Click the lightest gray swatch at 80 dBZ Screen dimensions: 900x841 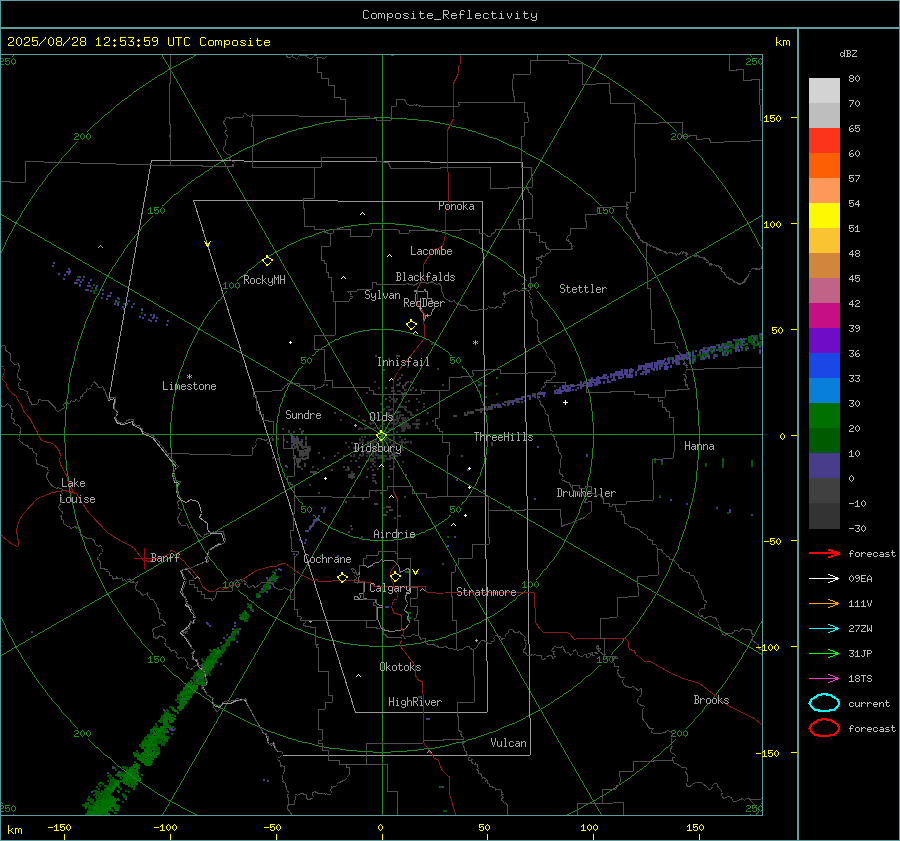(824, 91)
